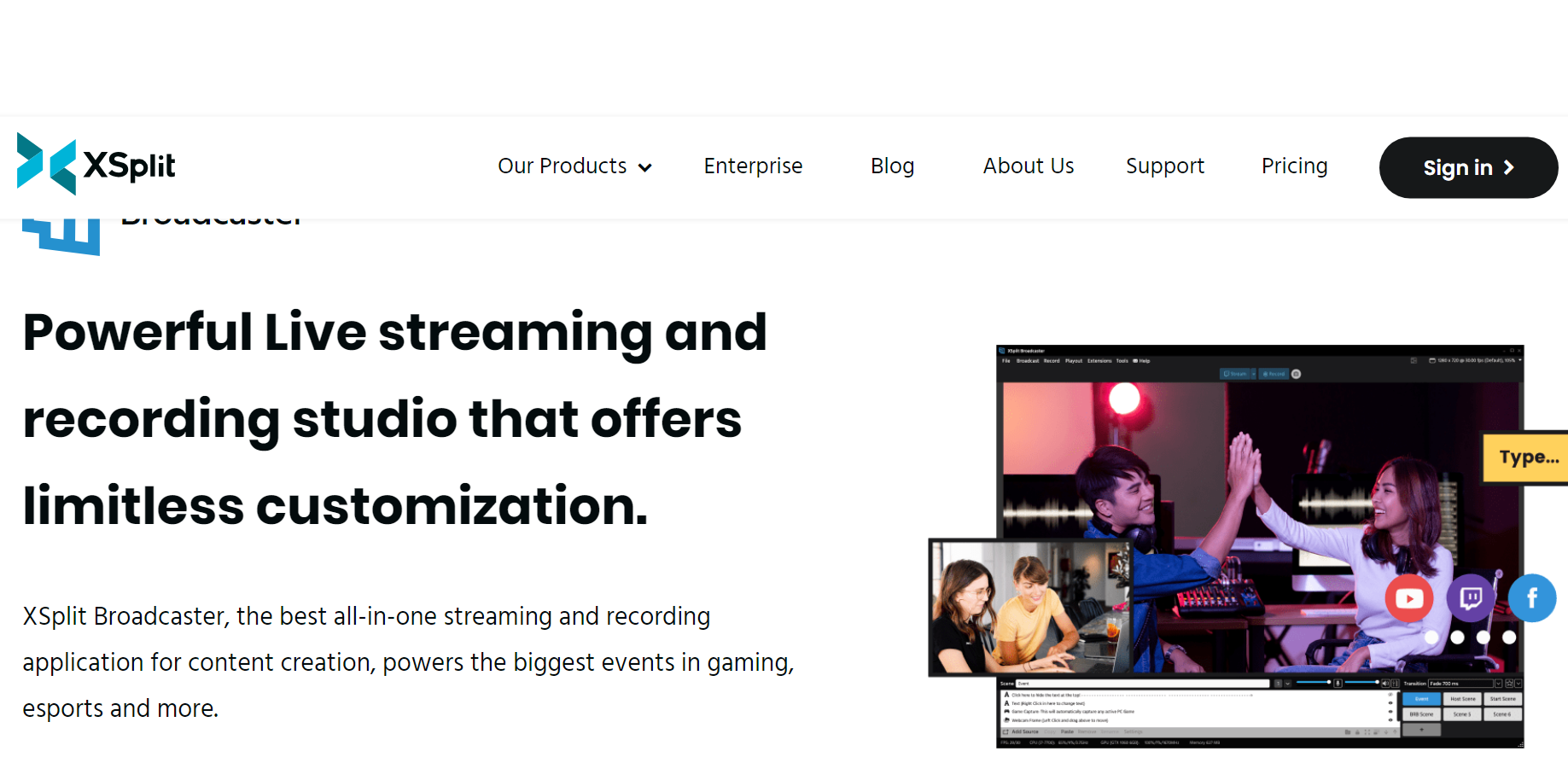Click the two-women webcam thumbnail overlay
1568x757 pixels.
pos(1030,607)
